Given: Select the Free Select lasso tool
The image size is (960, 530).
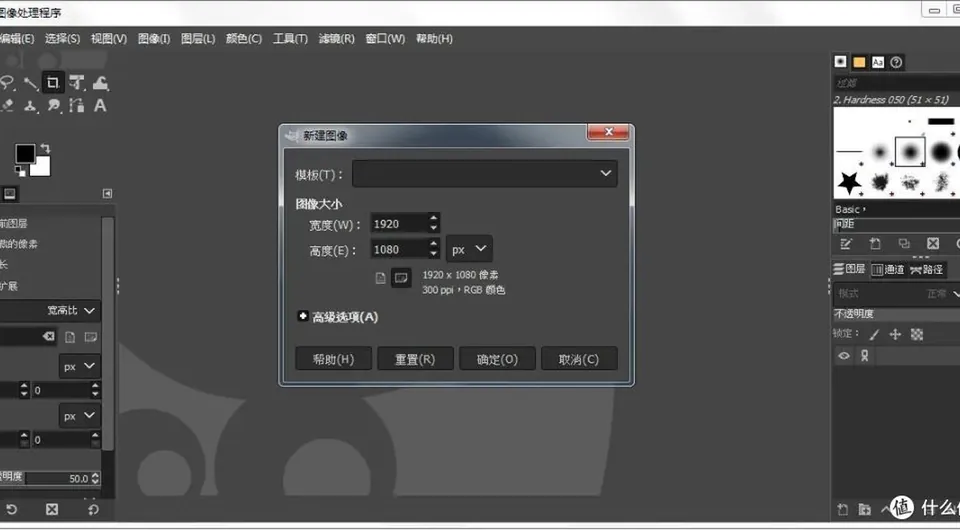Looking at the screenshot, I should point(7,83).
